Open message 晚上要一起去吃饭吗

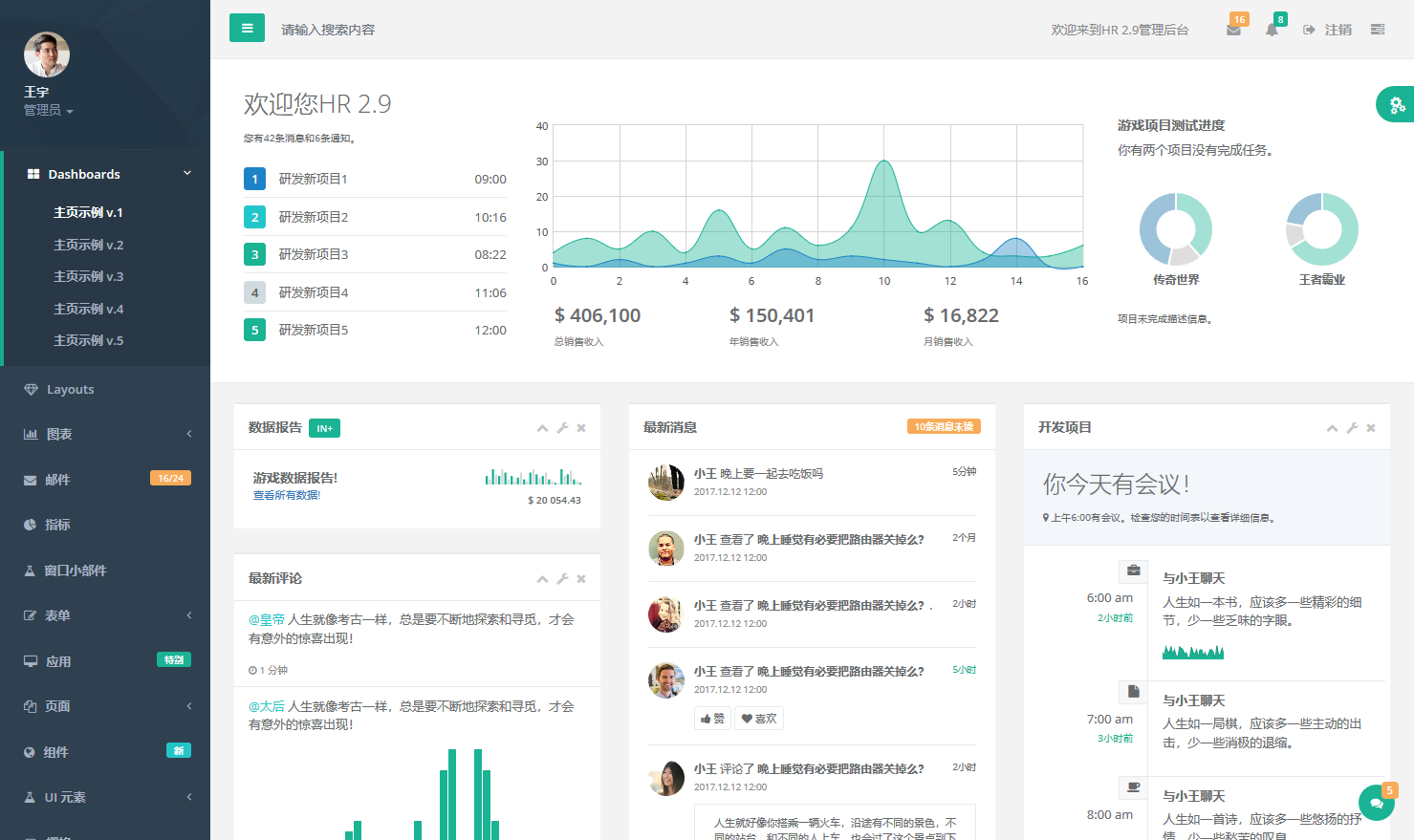772,473
